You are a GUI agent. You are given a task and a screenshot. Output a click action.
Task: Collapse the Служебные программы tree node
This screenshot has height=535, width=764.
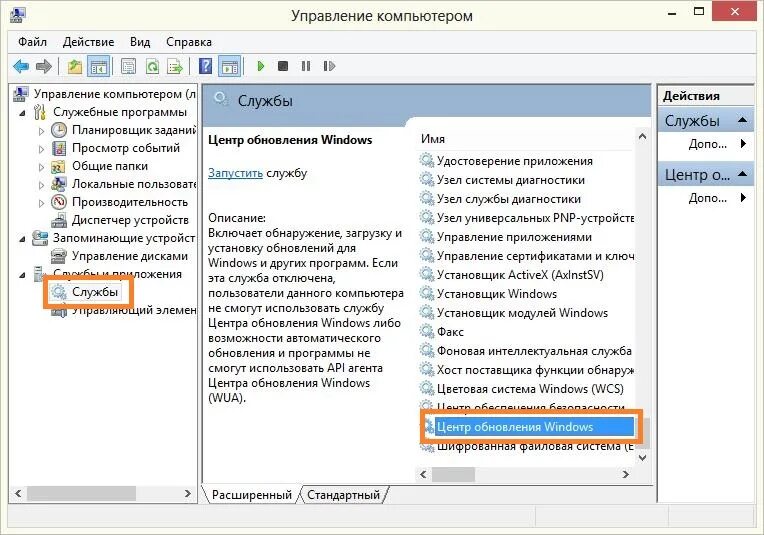click(22, 113)
